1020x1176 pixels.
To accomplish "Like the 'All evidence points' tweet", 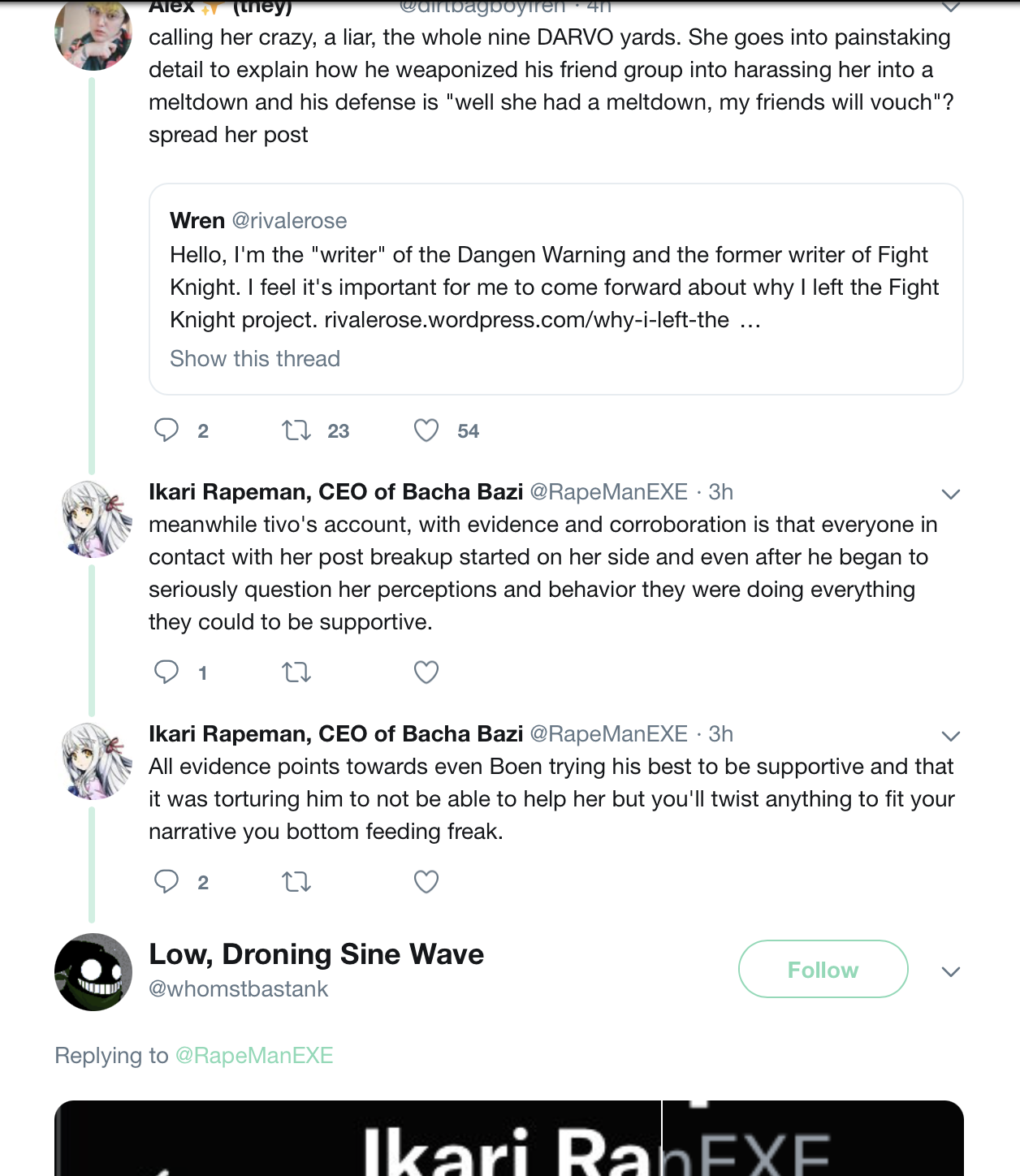I will pos(426,881).
